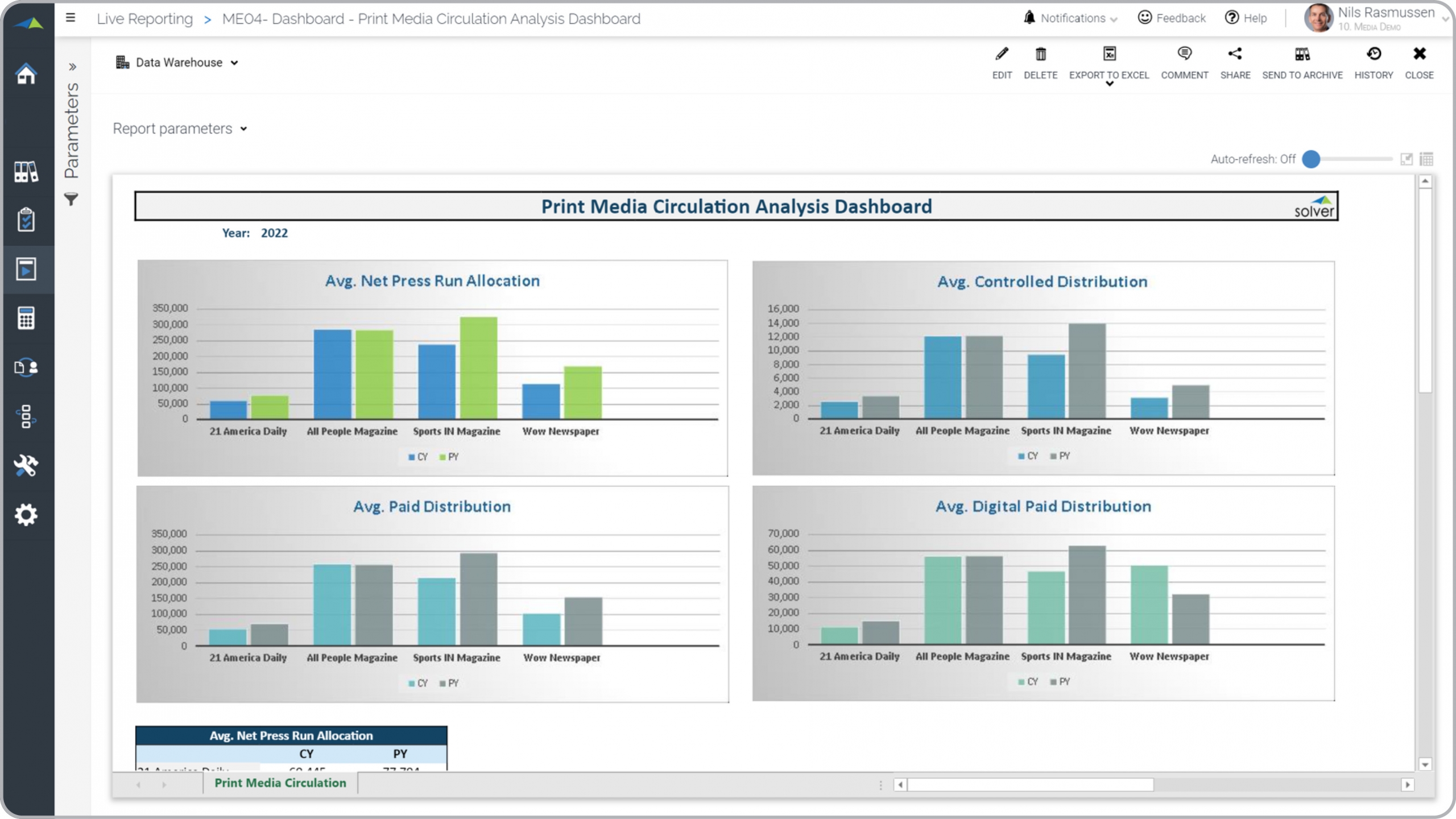Image resolution: width=1456 pixels, height=819 pixels.
Task: Click the Share icon
Action: tap(1235, 55)
